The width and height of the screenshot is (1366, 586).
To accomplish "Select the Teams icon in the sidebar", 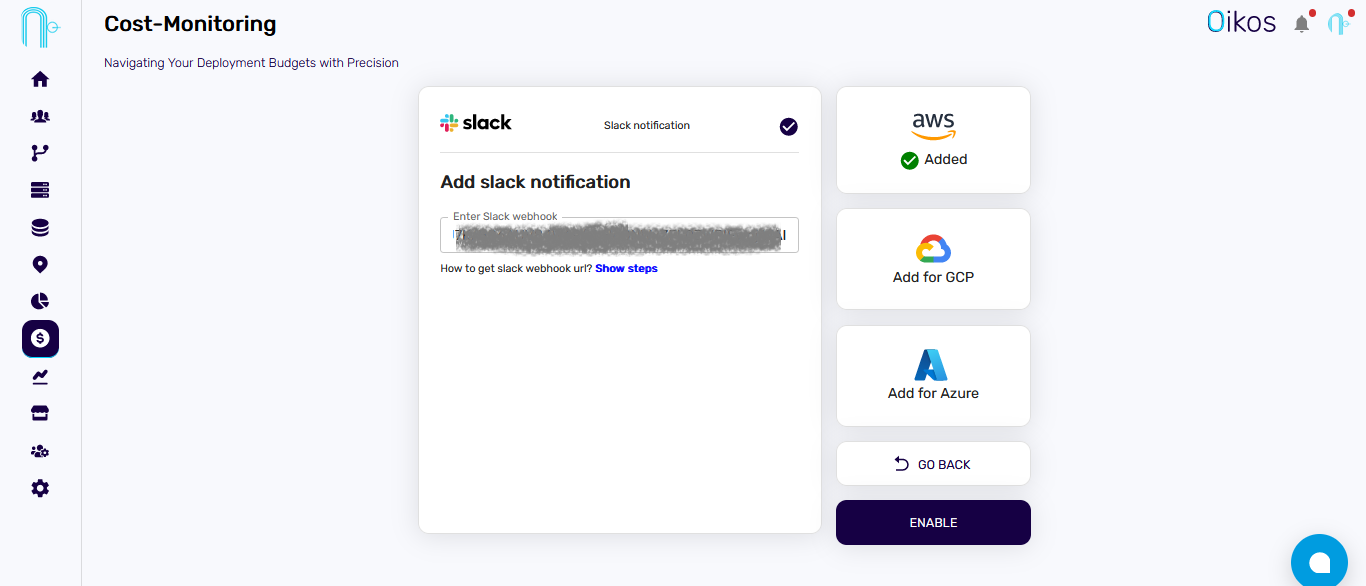I will point(40,116).
